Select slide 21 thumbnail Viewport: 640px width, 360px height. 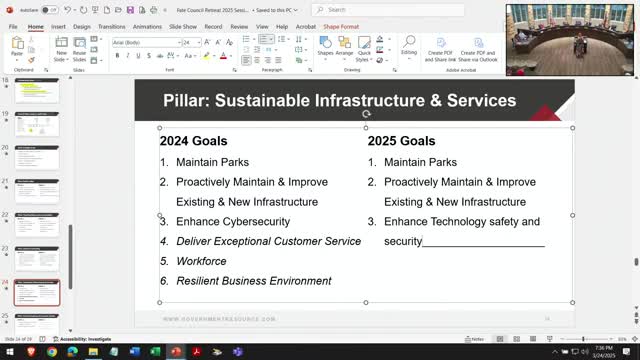click(37, 191)
